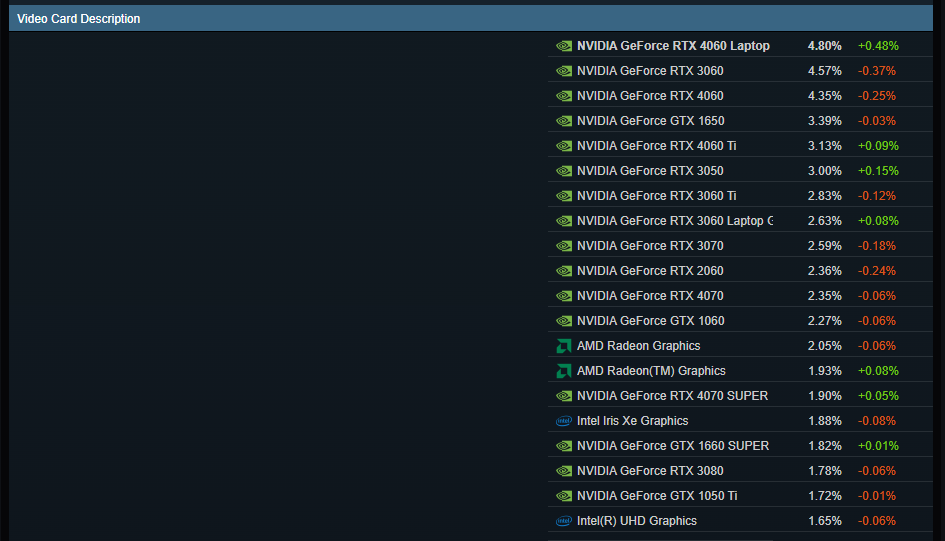Select NVIDIA GeForce RTX 2060 name
This screenshot has width=945, height=541.
(x=650, y=271)
